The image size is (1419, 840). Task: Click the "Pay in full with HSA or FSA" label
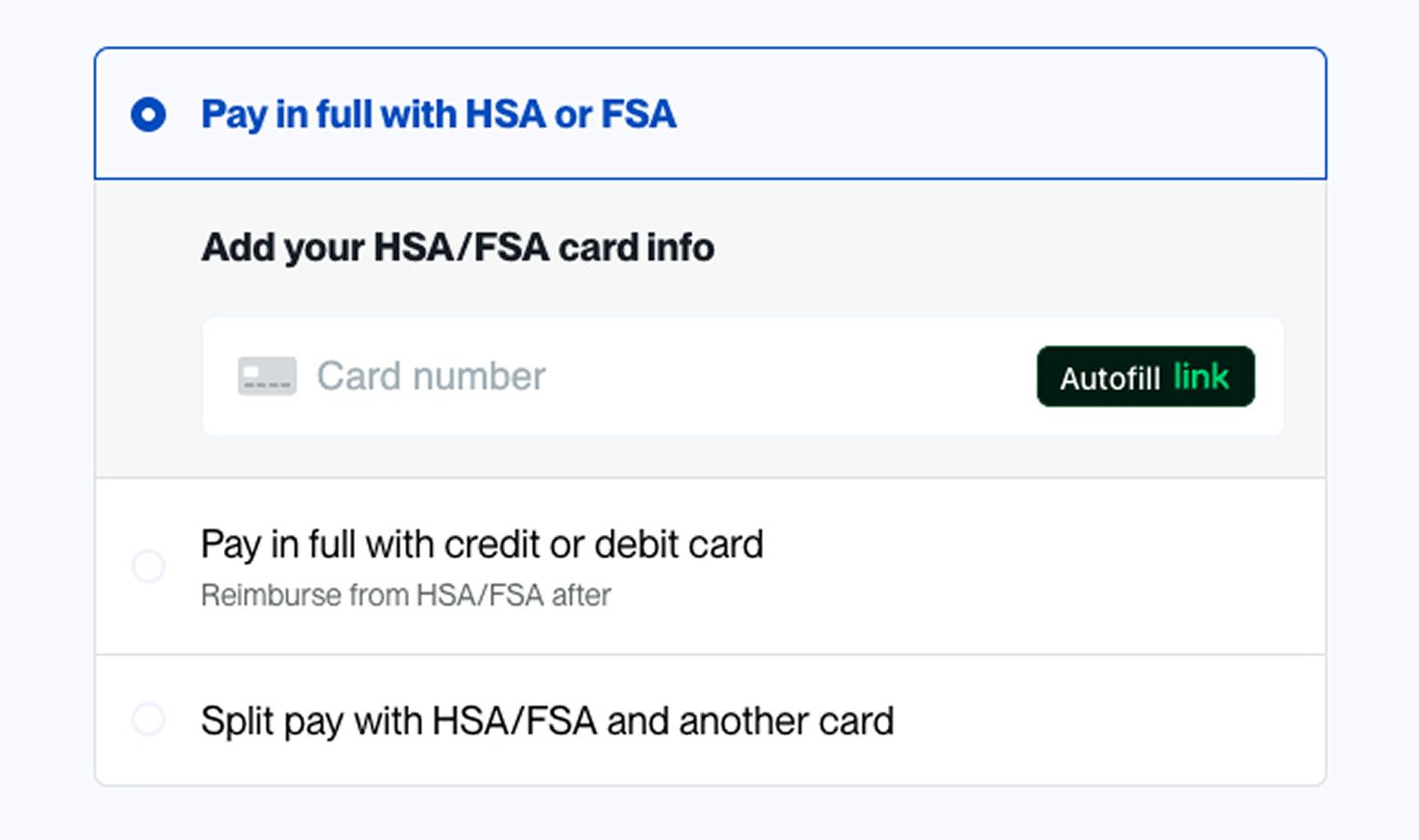(439, 115)
